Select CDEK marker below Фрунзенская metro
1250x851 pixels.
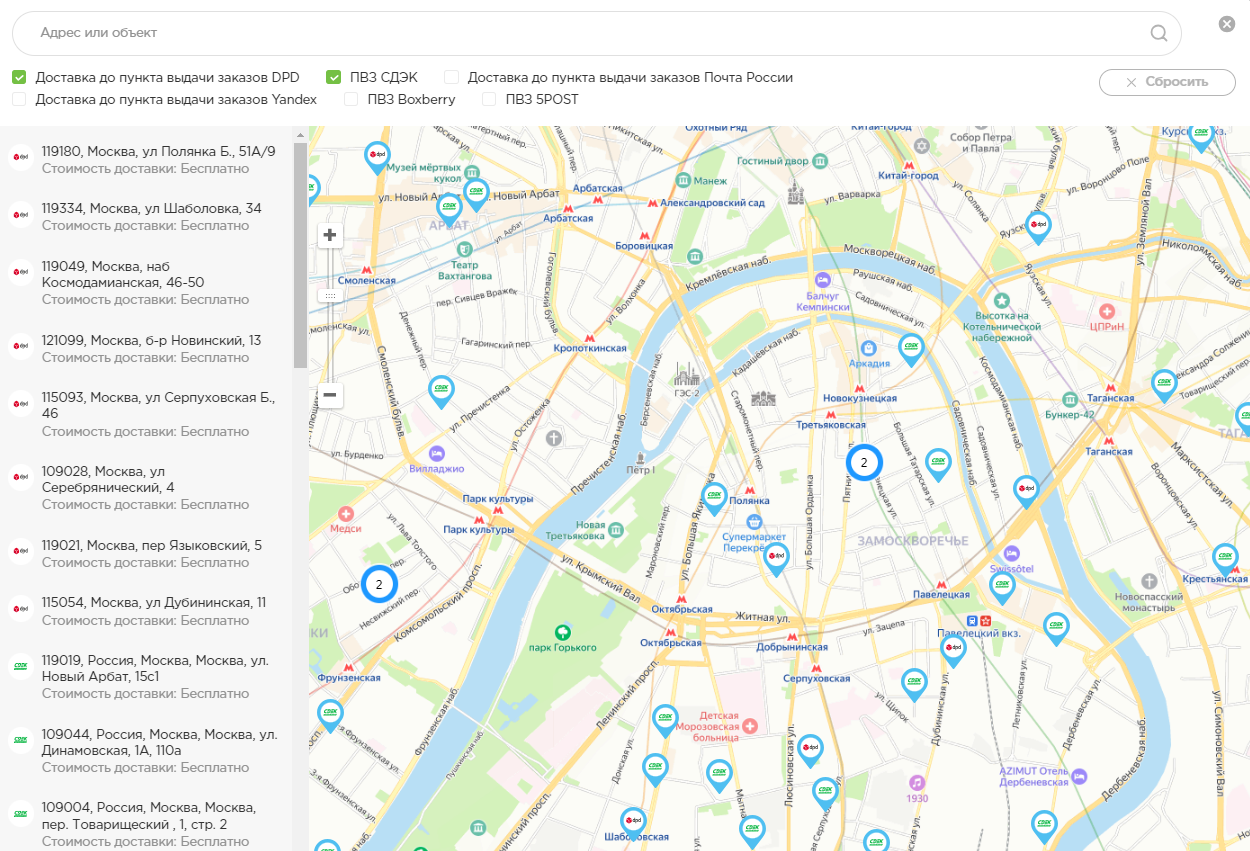330,716
